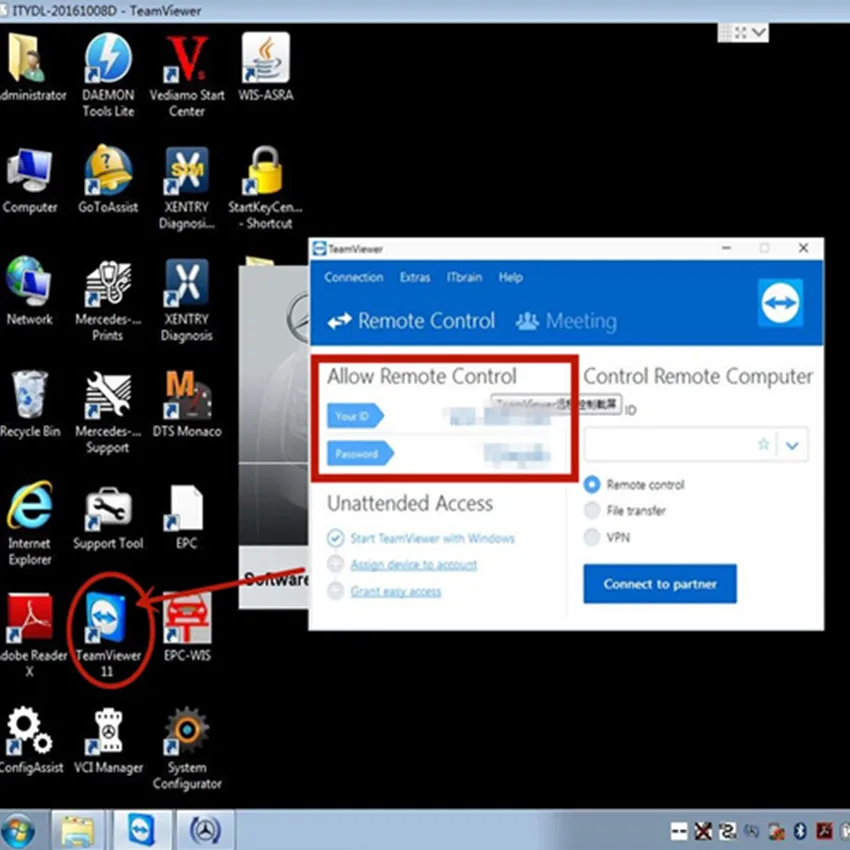Launch the DTS Monaco icon
The height and width of the screenshot is (850, 850).
click(186, 395)
